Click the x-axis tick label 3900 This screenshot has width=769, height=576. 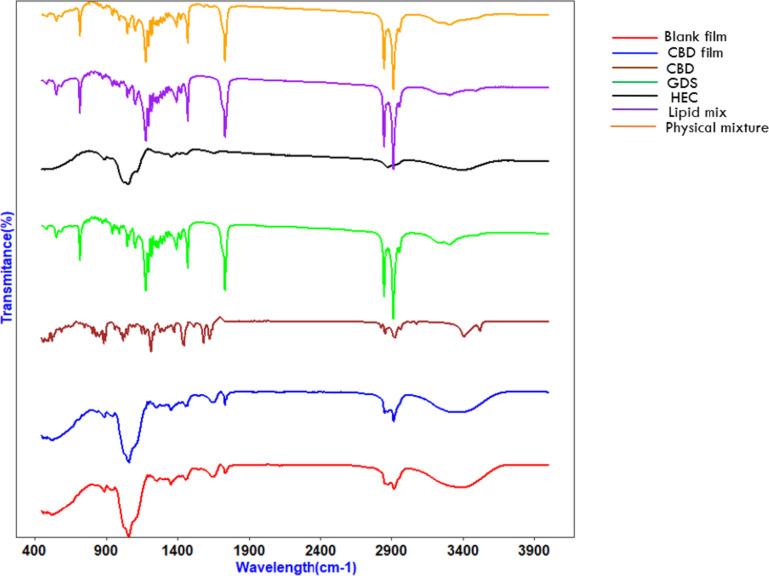pyautogui.click(x=534, y=550)
